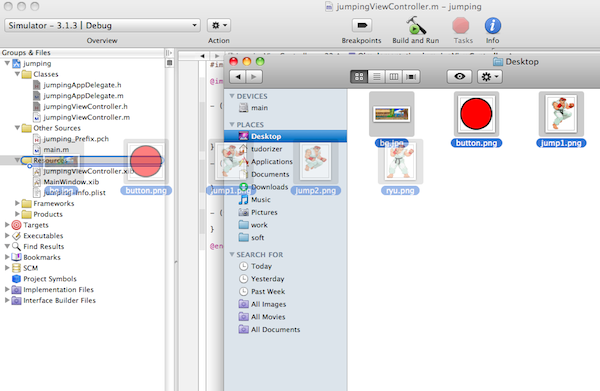Click the Breakpoints toolbar icon
Image resolution: width=600 pixels, height=391 pixels.
pos(362,26)
